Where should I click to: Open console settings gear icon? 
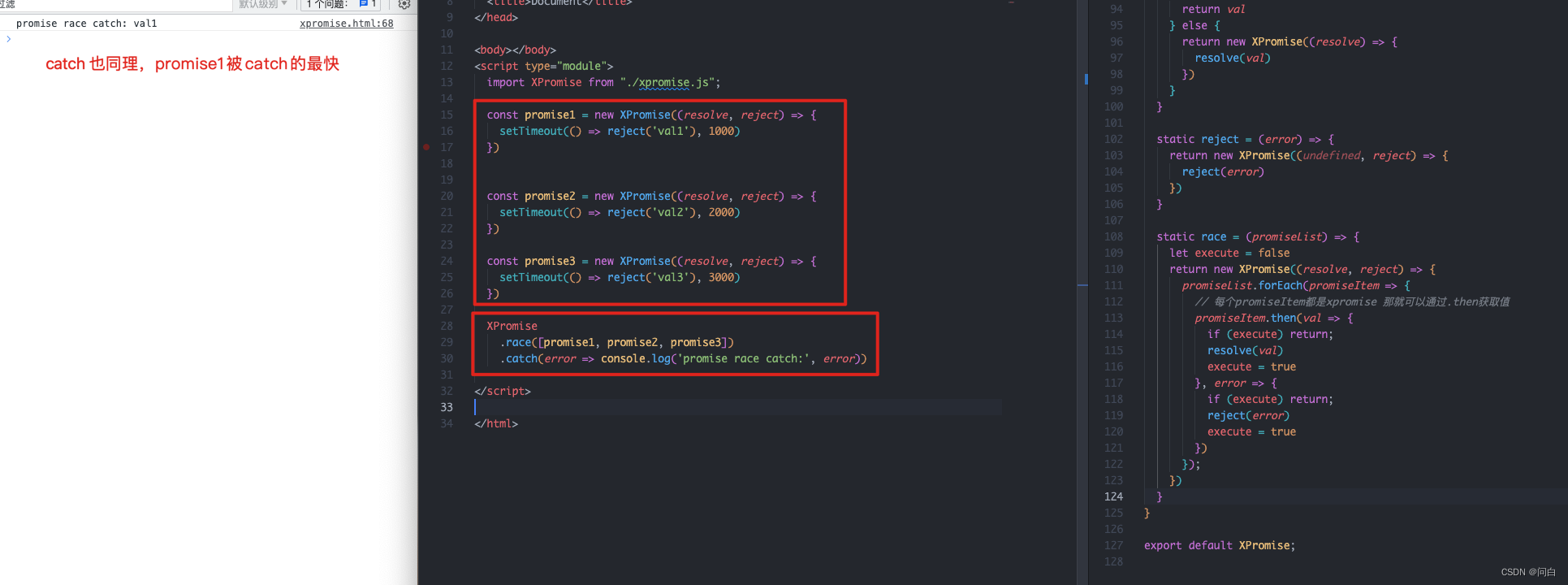[x=404, y=4]
